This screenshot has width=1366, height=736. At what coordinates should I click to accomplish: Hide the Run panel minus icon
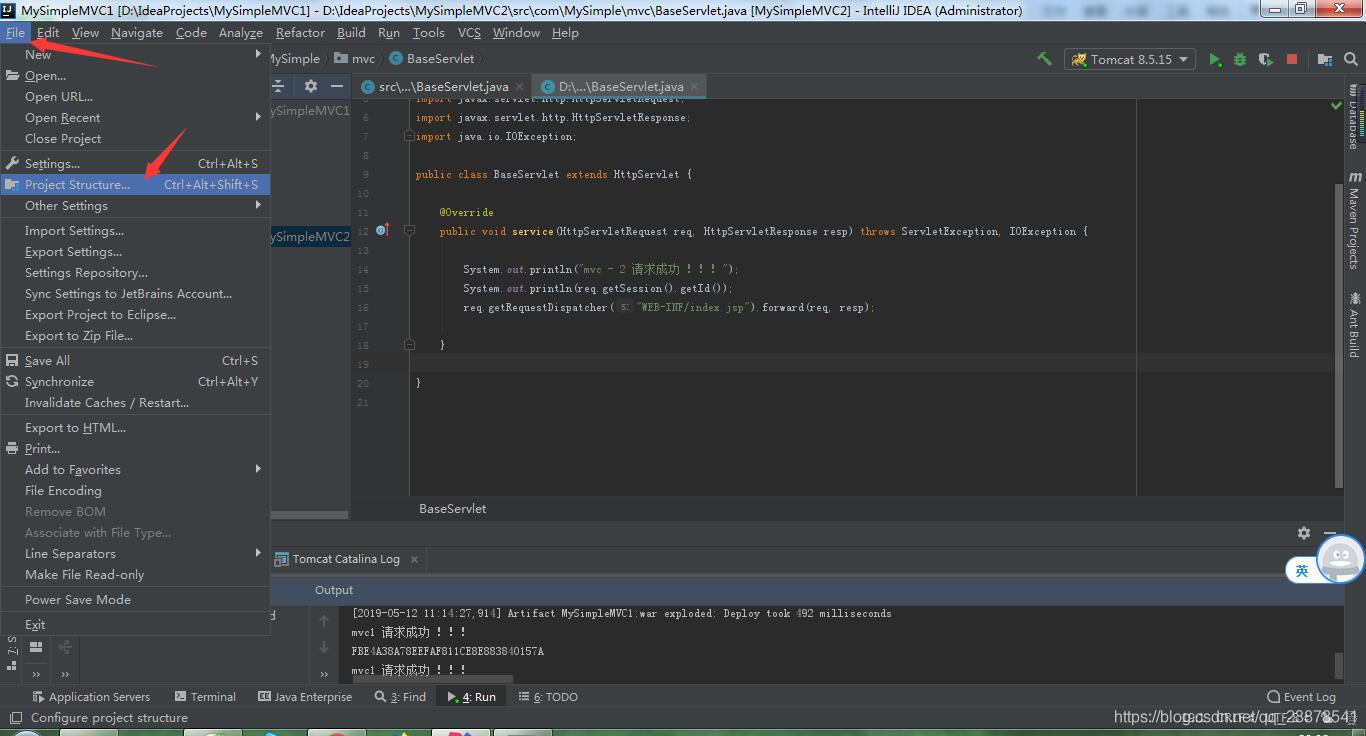[1330, 533]
